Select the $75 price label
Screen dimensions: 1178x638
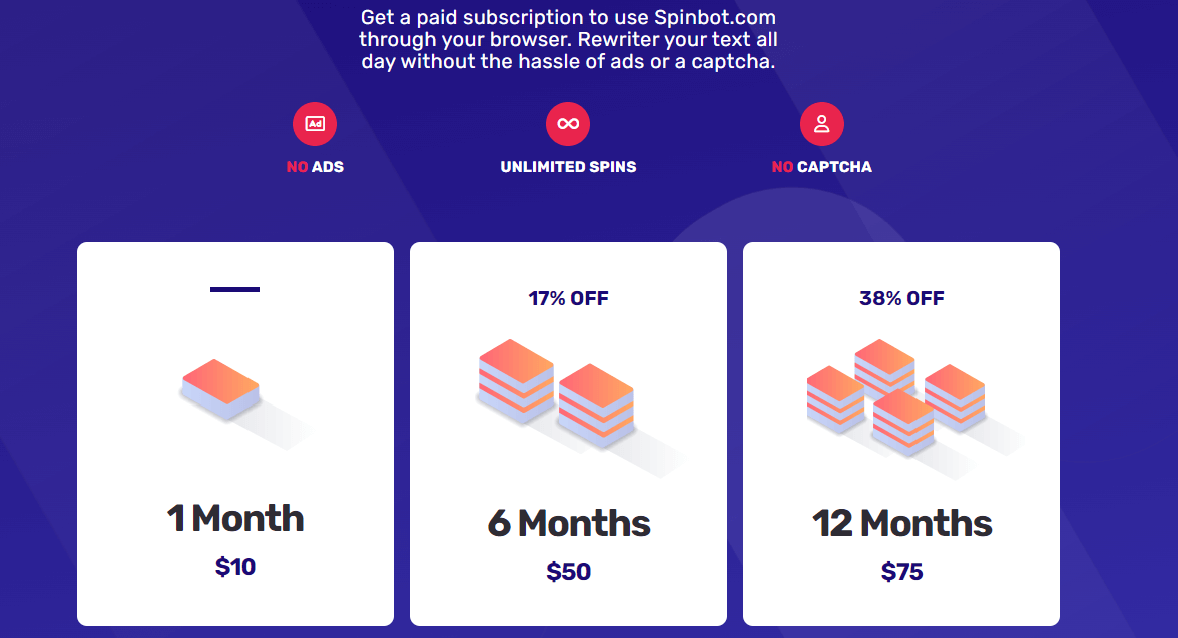[x=900, y=571]
